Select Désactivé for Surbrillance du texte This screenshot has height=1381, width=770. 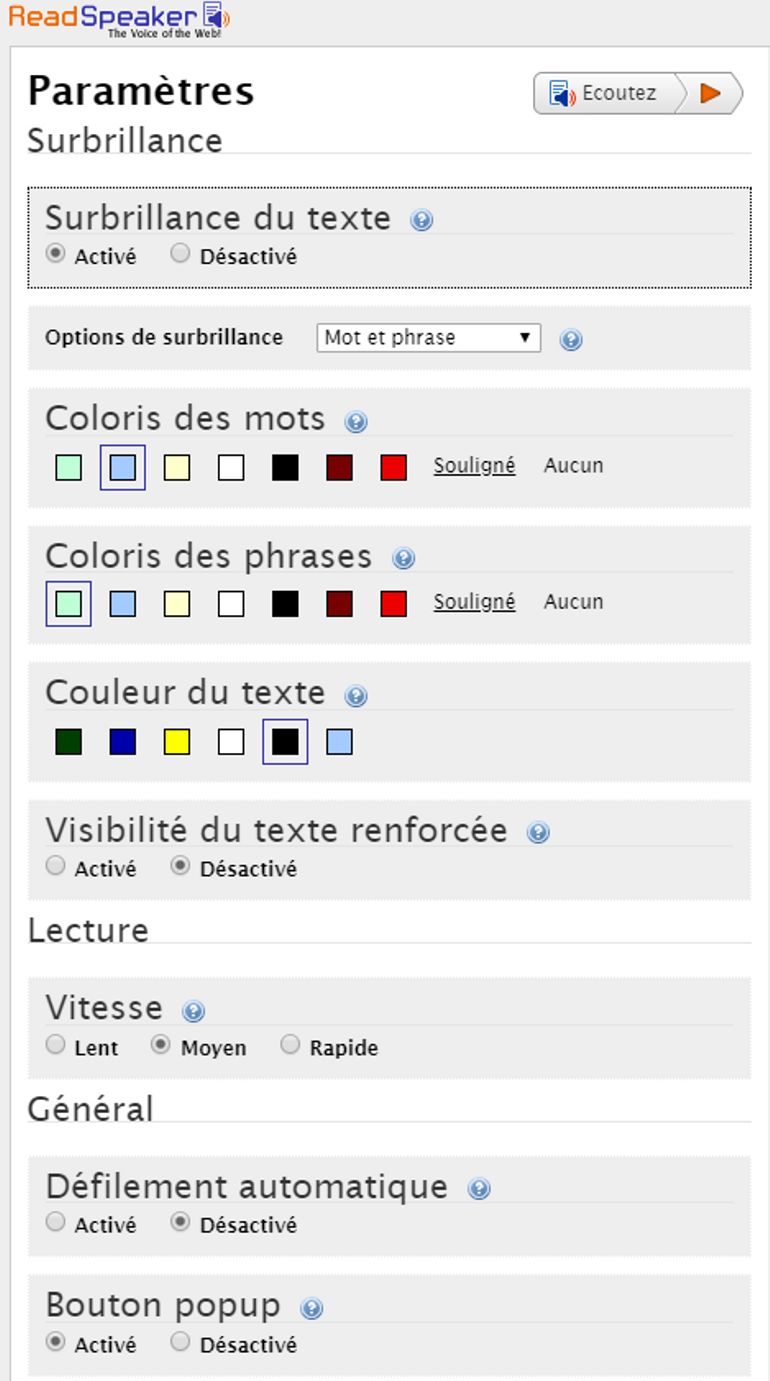click(x=180, y=253)
